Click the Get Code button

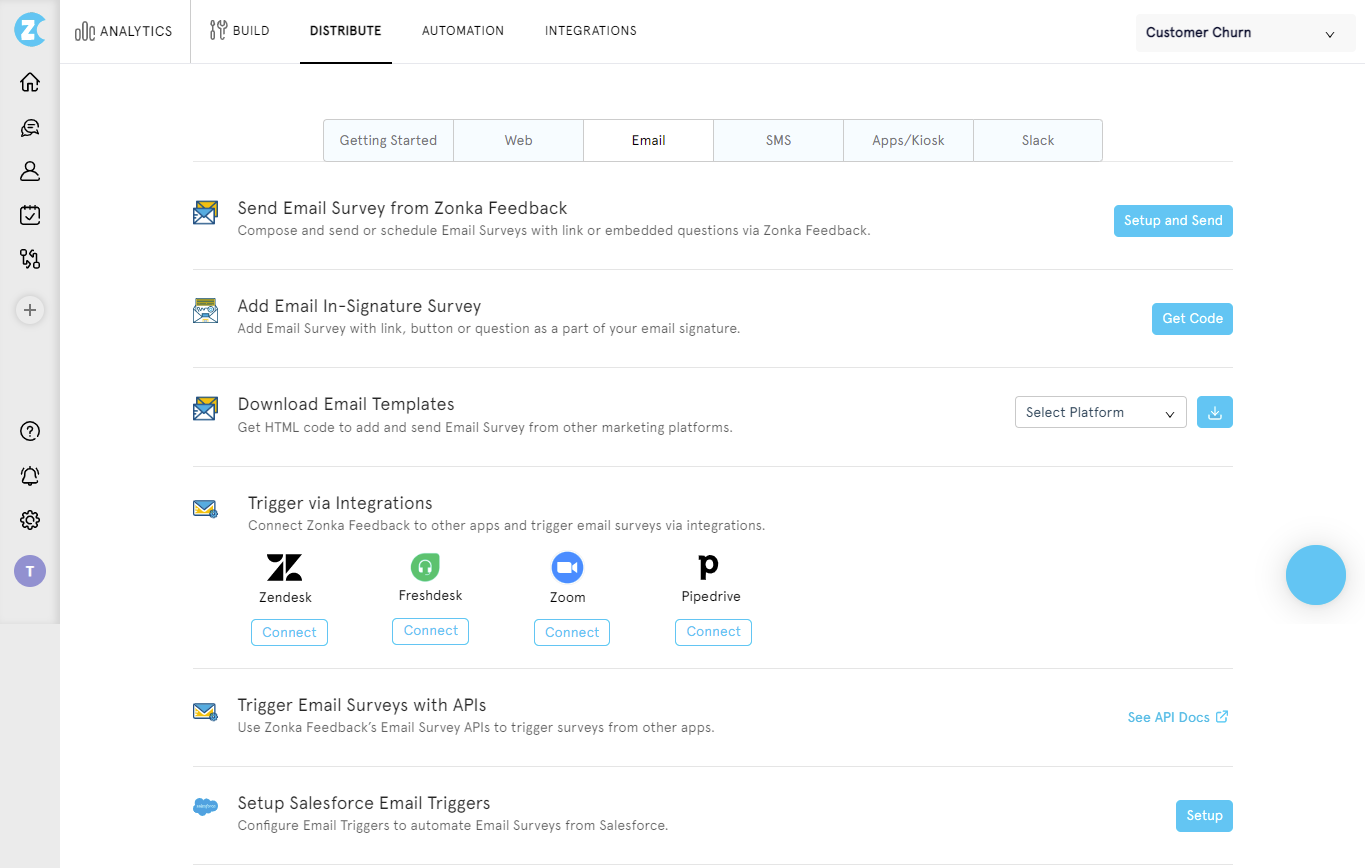coord(1192,319)
